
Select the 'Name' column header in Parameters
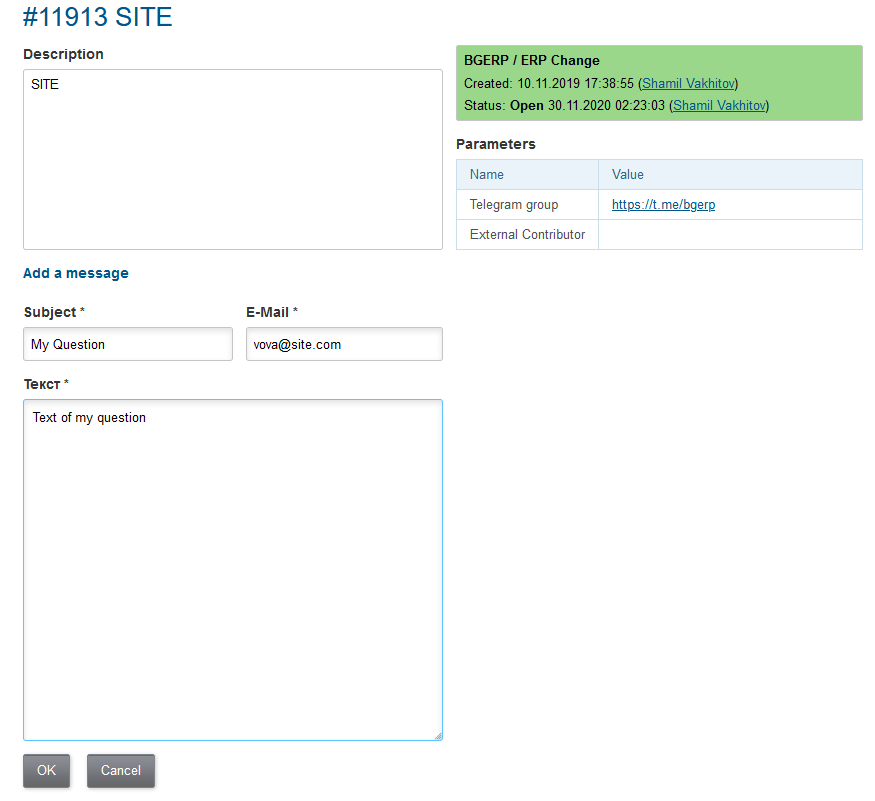[x=487, y=175]
